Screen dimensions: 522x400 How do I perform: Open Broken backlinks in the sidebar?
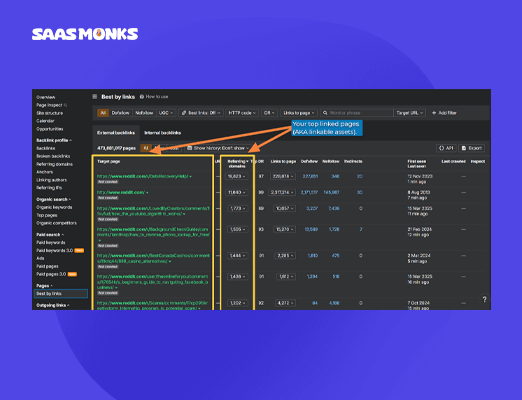pos(53,156)
